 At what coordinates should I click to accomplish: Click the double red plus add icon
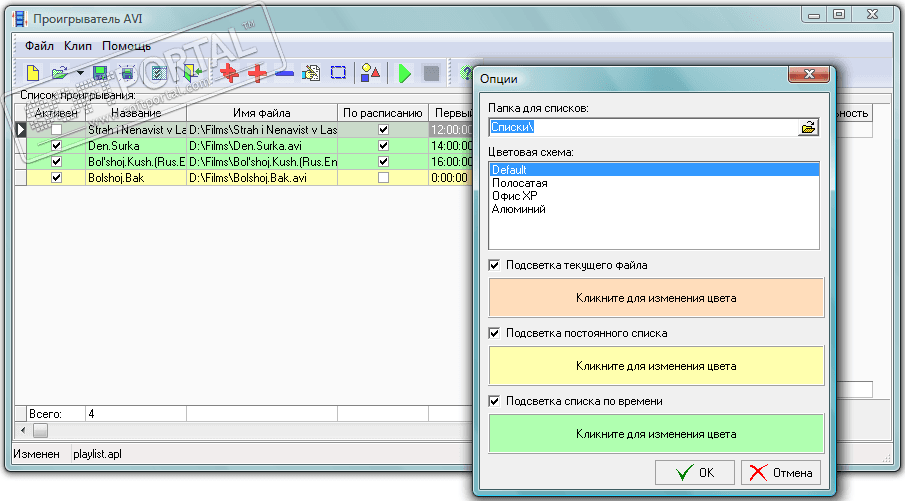pyautogui.click(x=229, y=73)
